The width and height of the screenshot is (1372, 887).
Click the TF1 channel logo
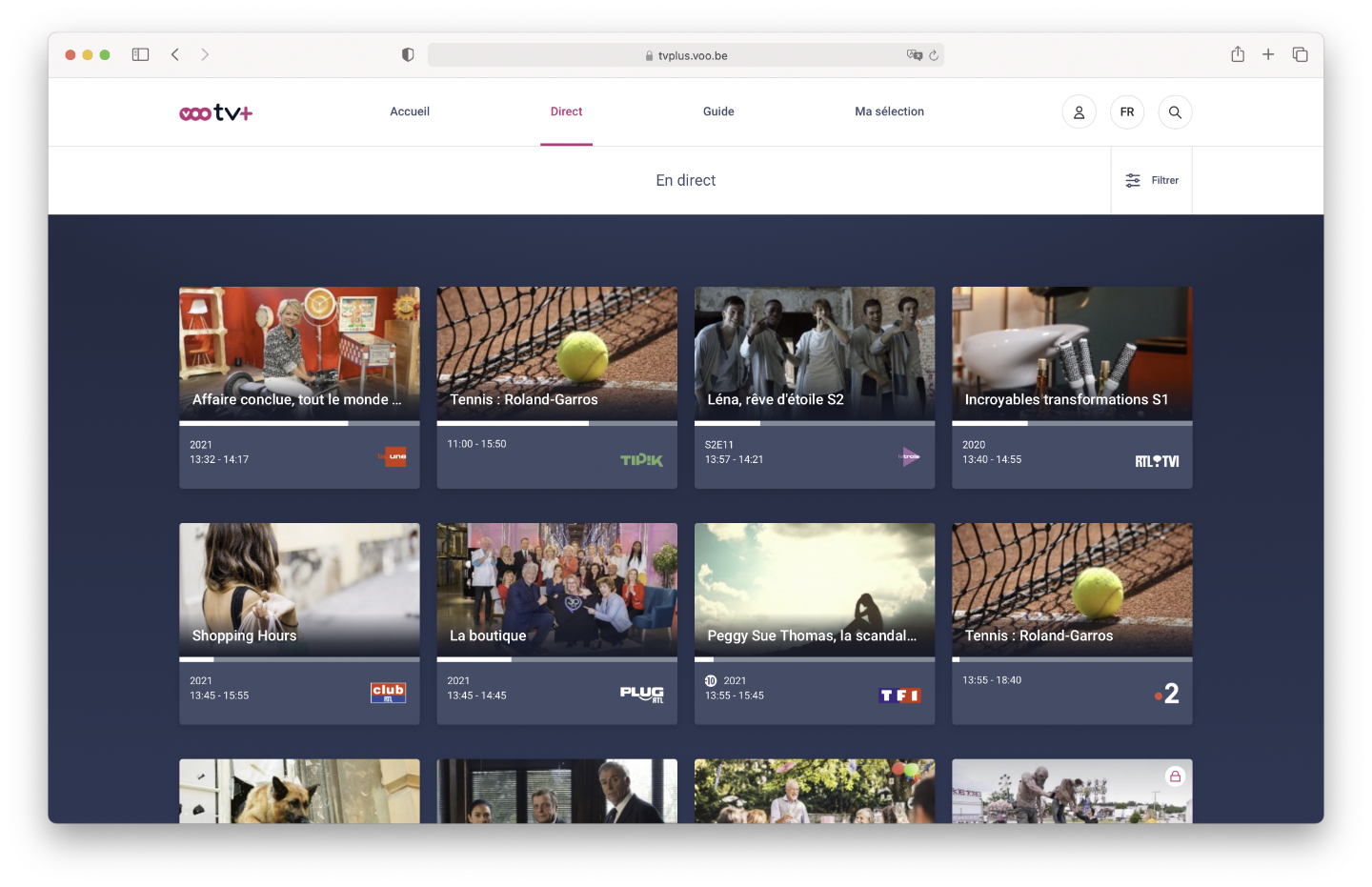click(899, 695)
